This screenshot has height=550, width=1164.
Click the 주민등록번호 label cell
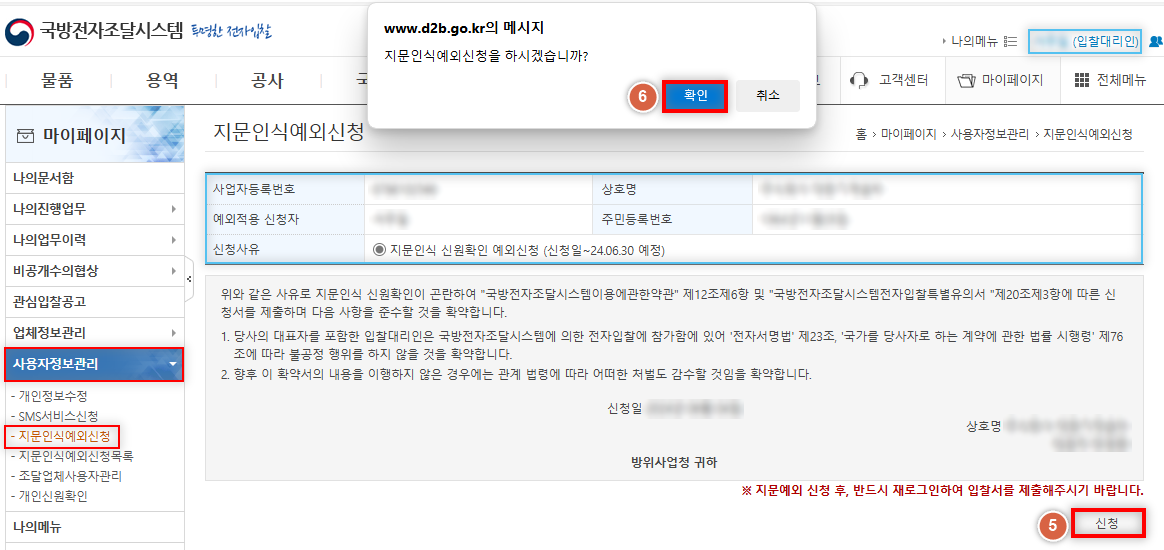click(x=673, y=220)
